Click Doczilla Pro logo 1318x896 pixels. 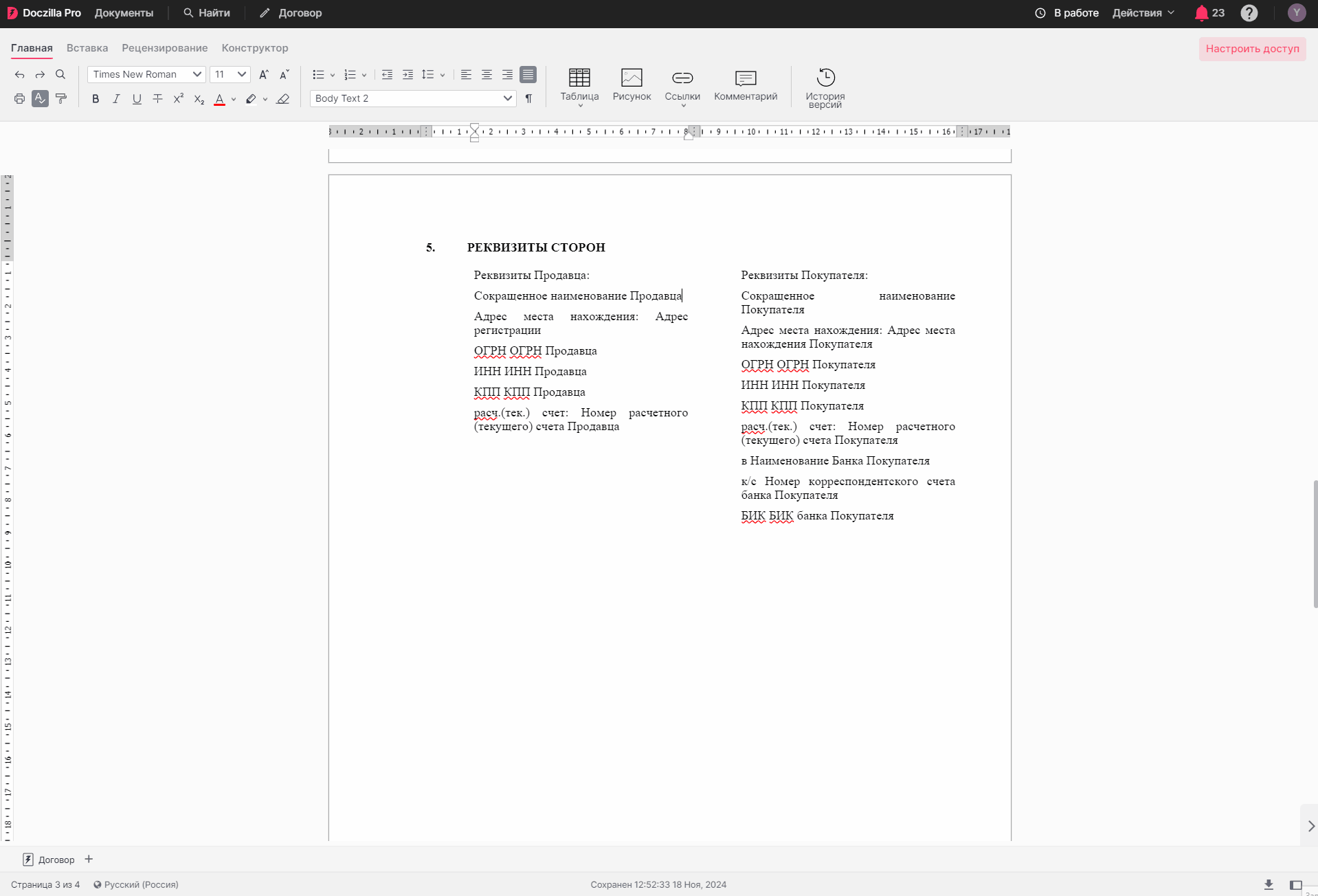point(44,13)
